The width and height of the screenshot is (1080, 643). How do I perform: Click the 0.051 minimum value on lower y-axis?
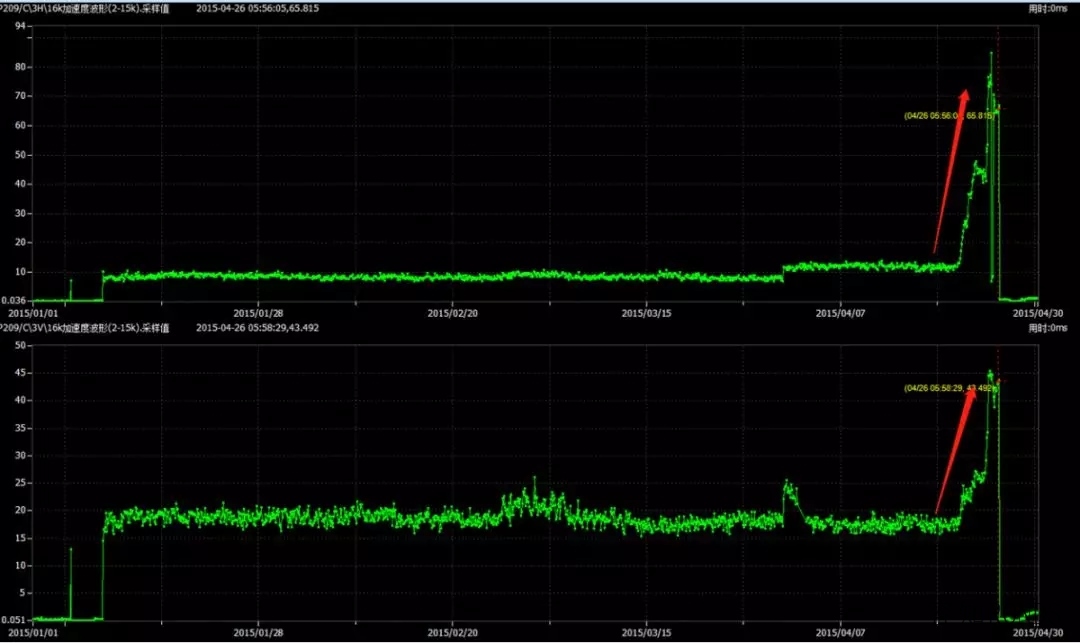15,620
